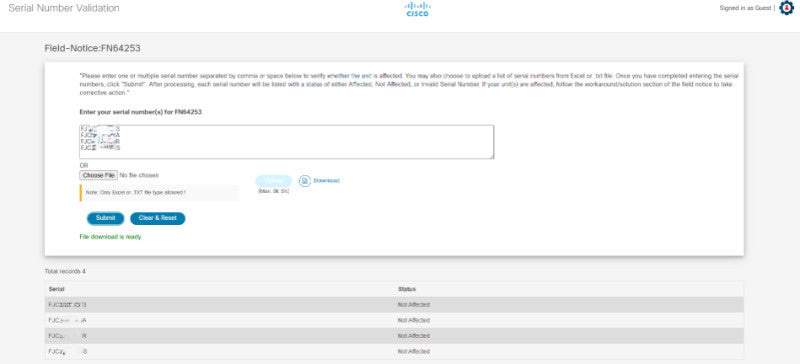Click the Serial Number Validation title
The height and width of the screenshot is (364, 800).
point(64,8)
